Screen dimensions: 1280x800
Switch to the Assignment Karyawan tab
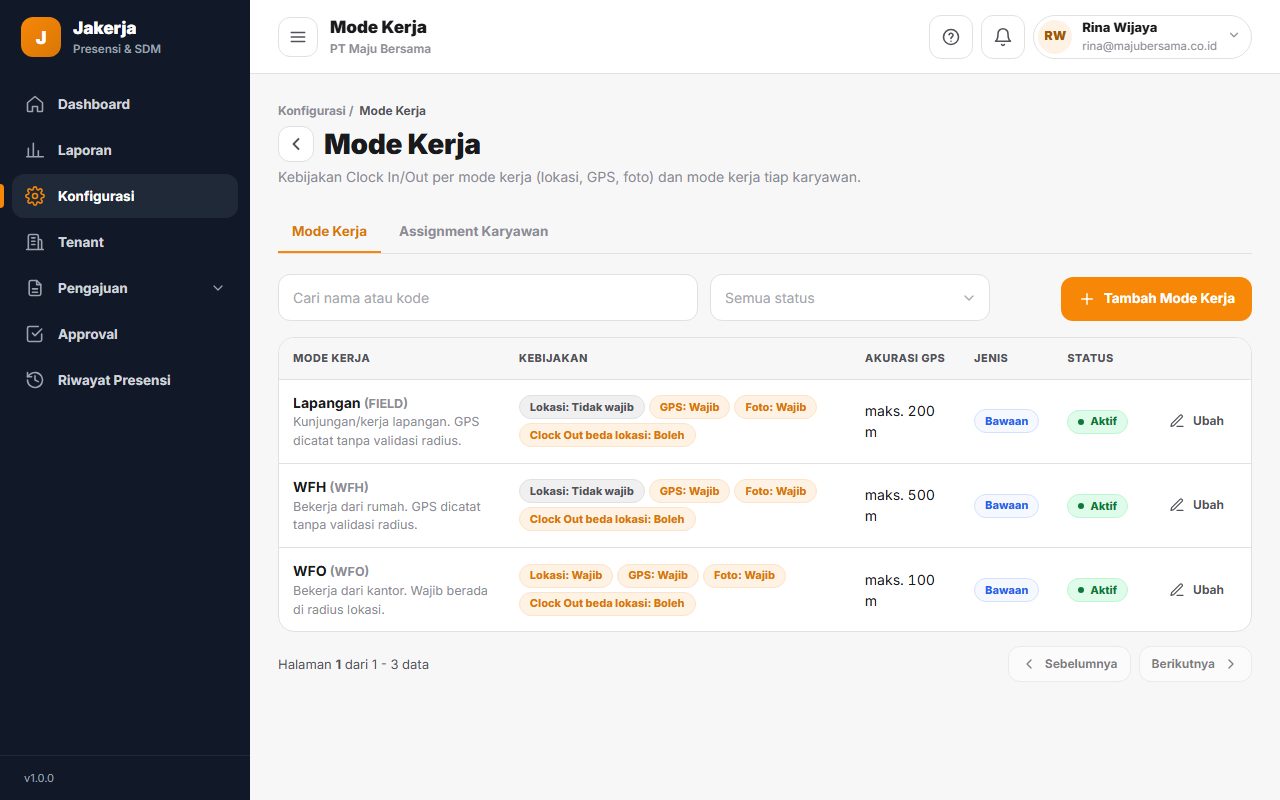[x=473, y=231]
